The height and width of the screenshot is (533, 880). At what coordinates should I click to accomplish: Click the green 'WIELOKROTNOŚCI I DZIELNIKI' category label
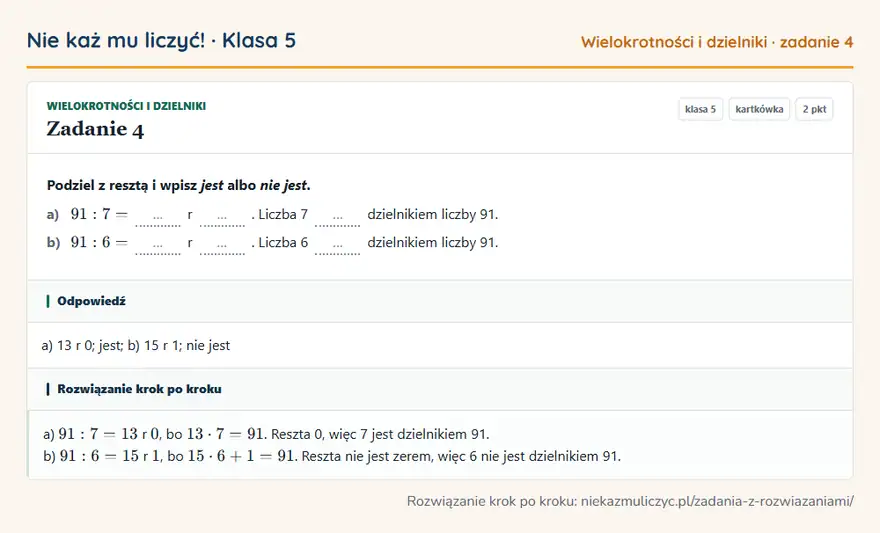click(126, 106)
